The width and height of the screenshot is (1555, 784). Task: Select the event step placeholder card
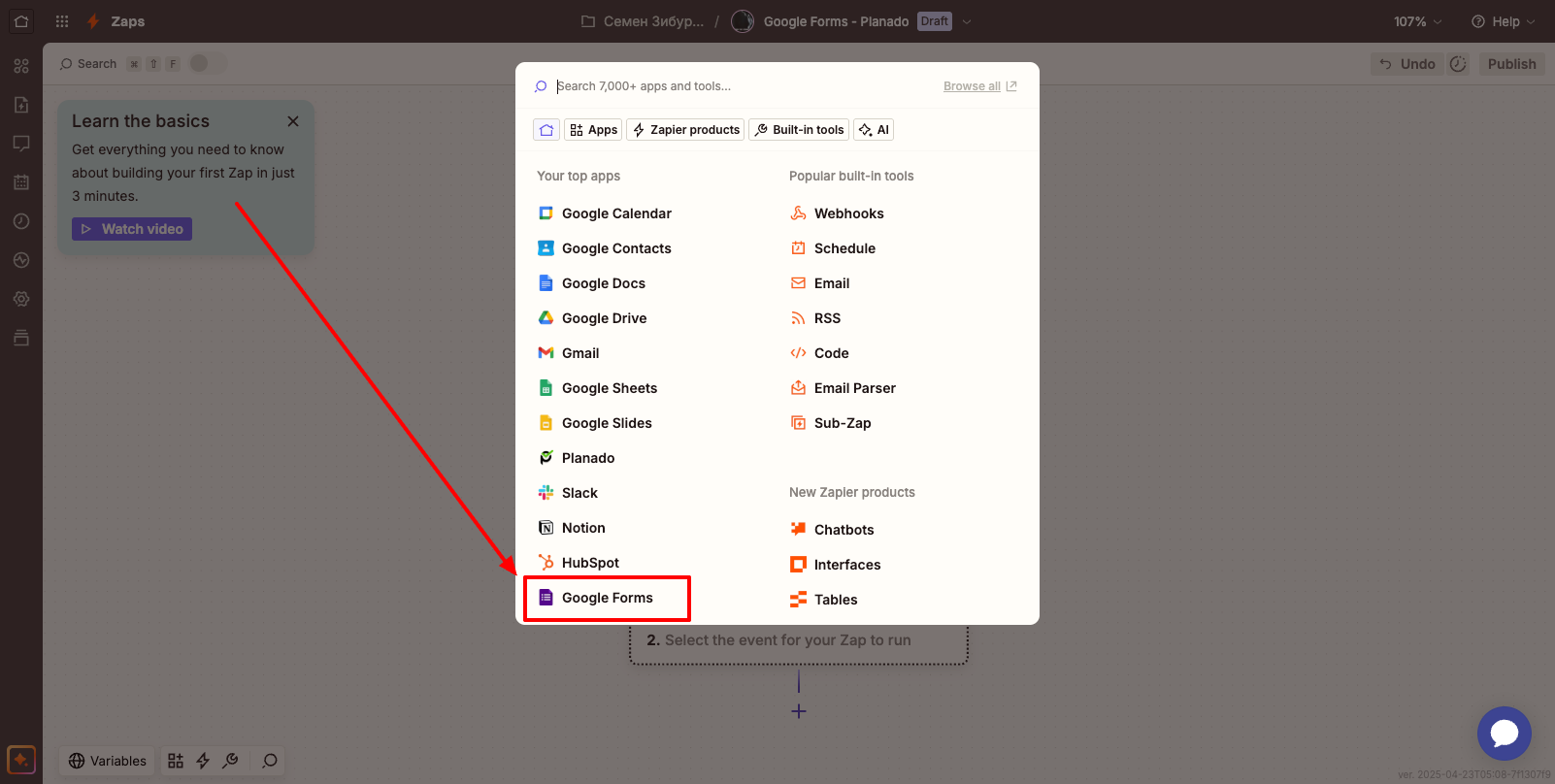[x=799, y=642]
